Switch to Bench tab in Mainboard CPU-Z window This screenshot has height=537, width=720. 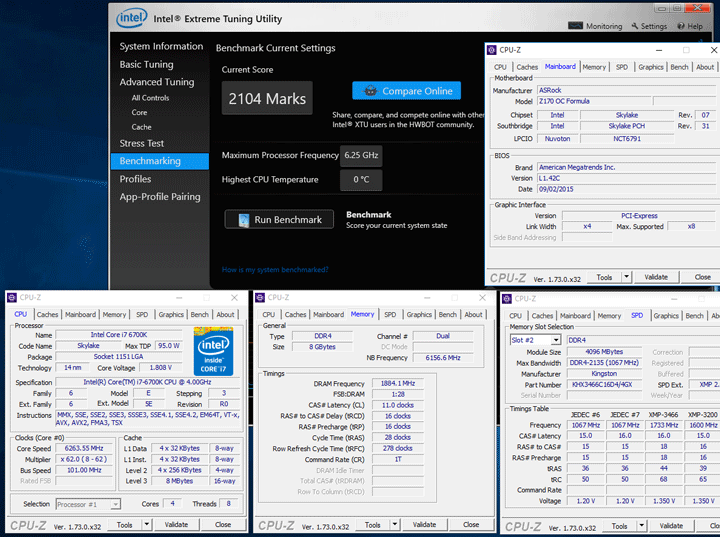coord(679,67)
